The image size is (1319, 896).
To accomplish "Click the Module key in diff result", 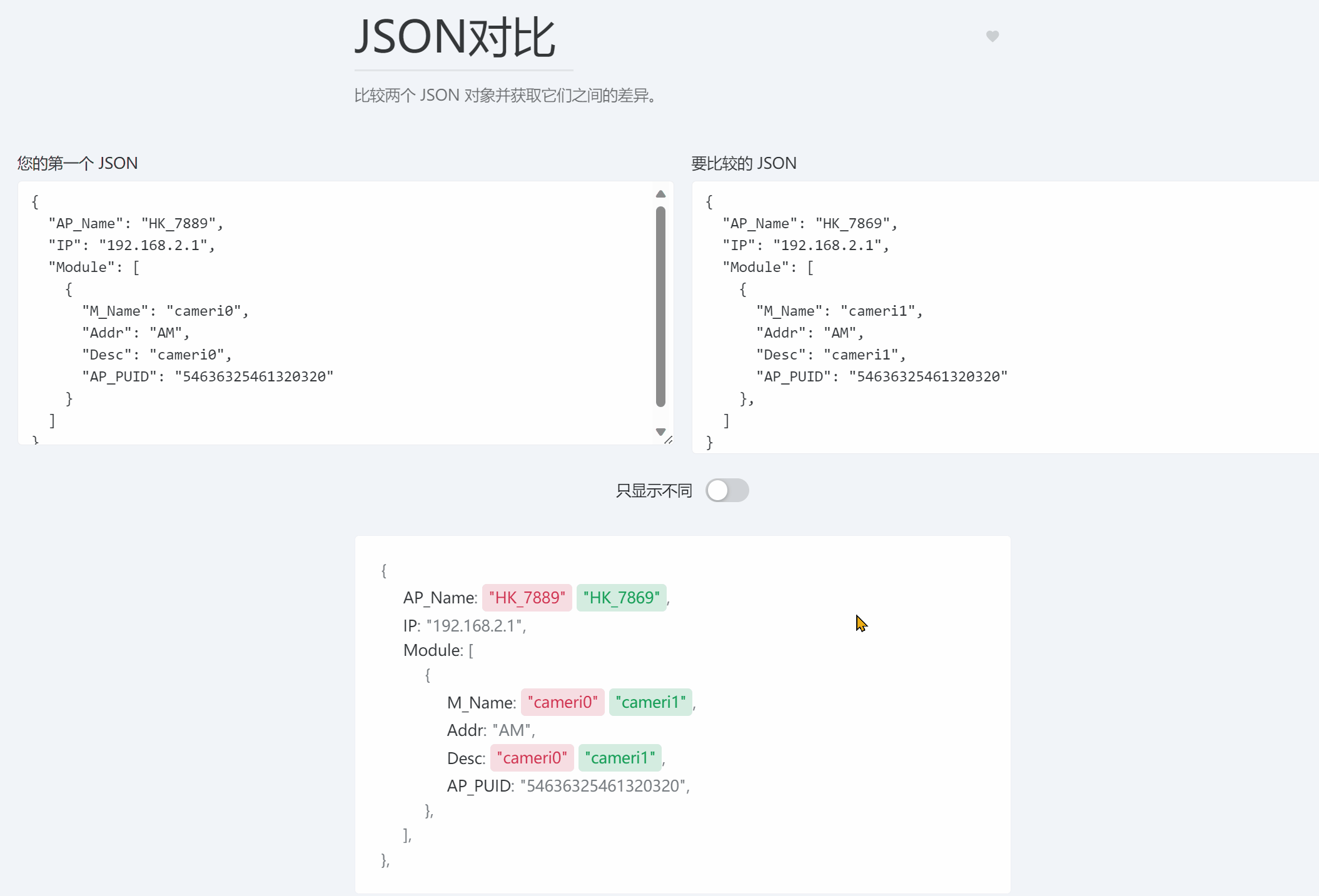I will (433, 650).
